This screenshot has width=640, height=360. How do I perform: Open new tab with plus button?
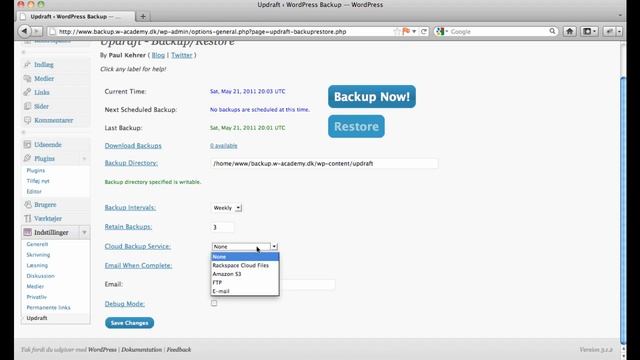pos(143,16)
